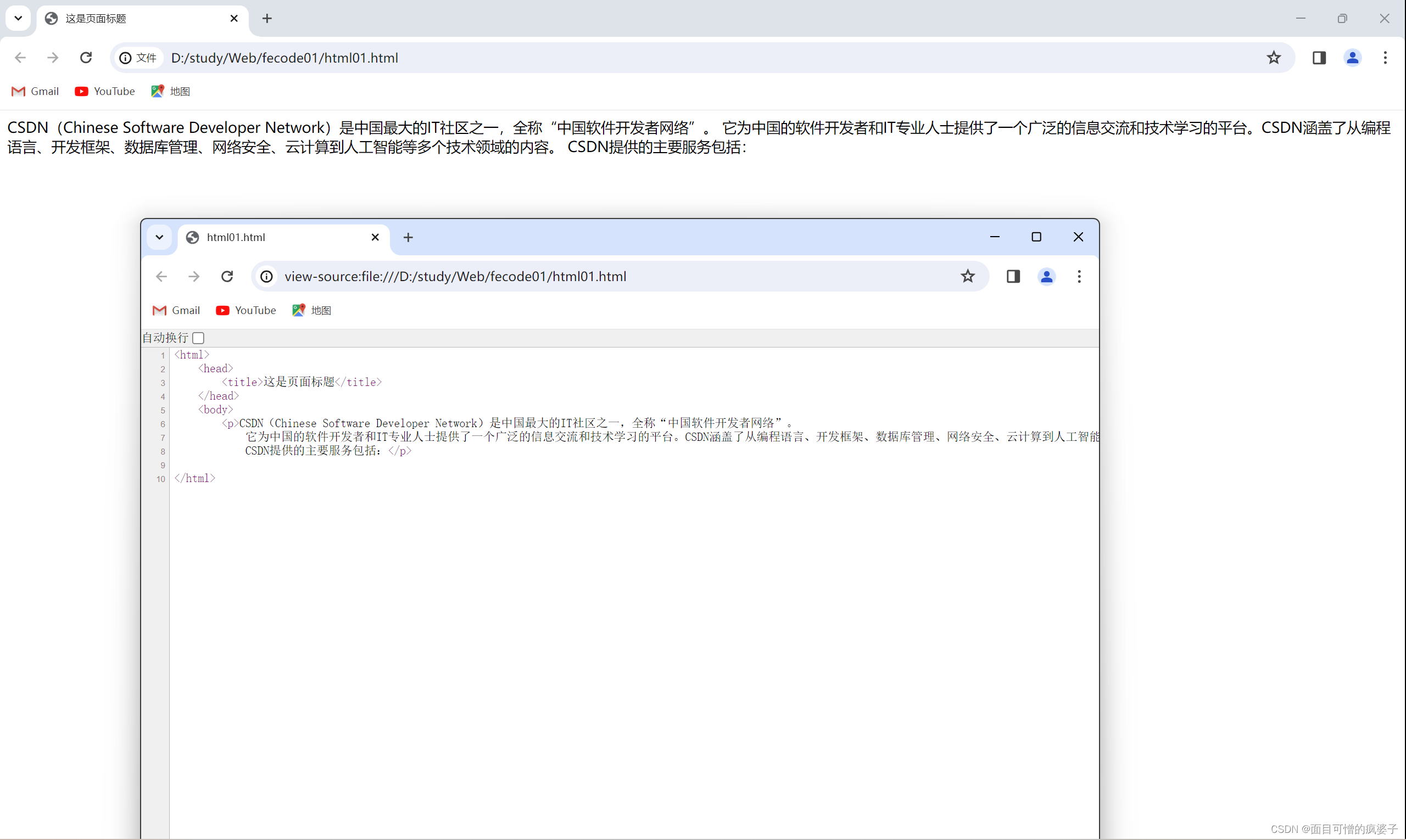Screen dimensions: 1406x840
Task: Open the Gmail bookmark in the main window
Action: 35,91
